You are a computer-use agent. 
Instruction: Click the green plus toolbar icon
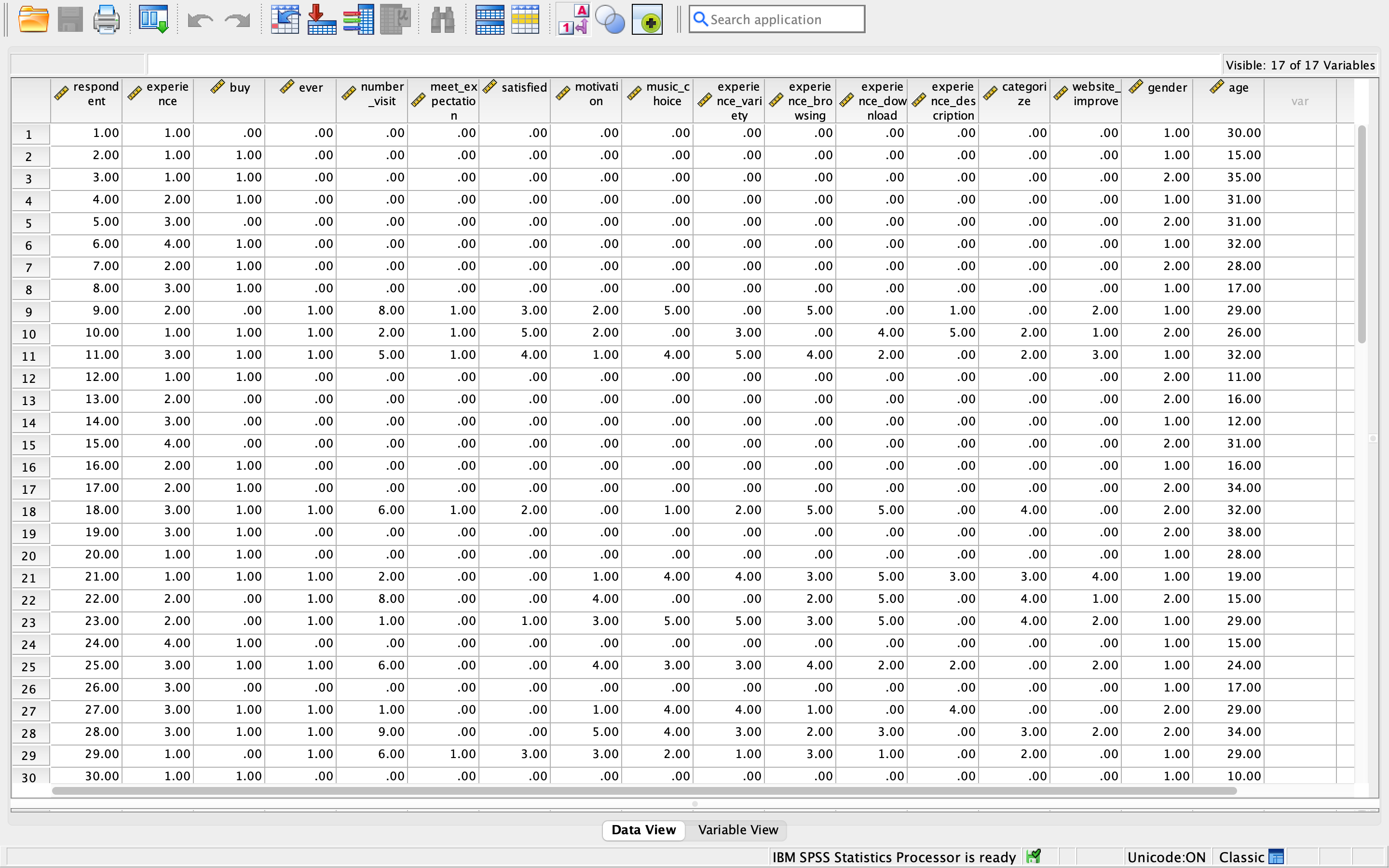click(x=647, y=19)
